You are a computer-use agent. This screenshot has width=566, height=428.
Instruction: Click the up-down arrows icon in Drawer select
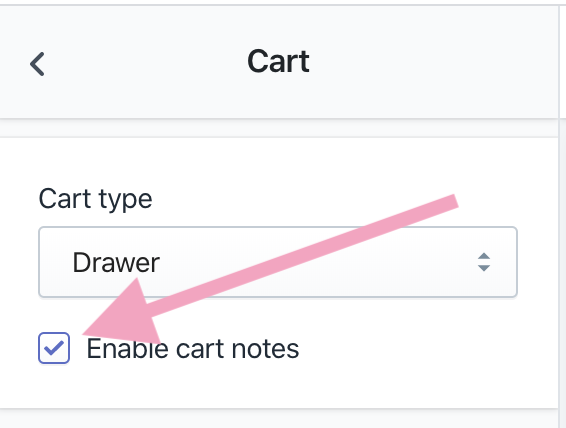pos(484,262)
